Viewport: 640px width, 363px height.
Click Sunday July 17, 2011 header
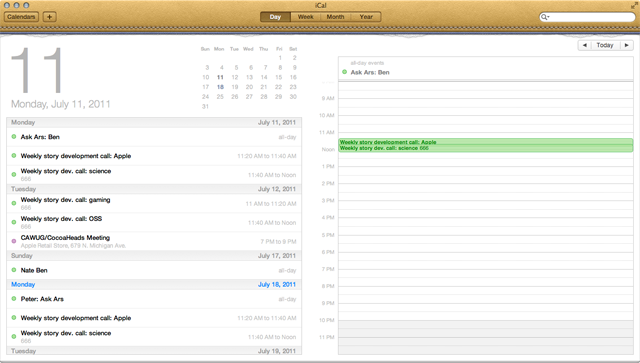pyautogui.click(x=154, y=256)
